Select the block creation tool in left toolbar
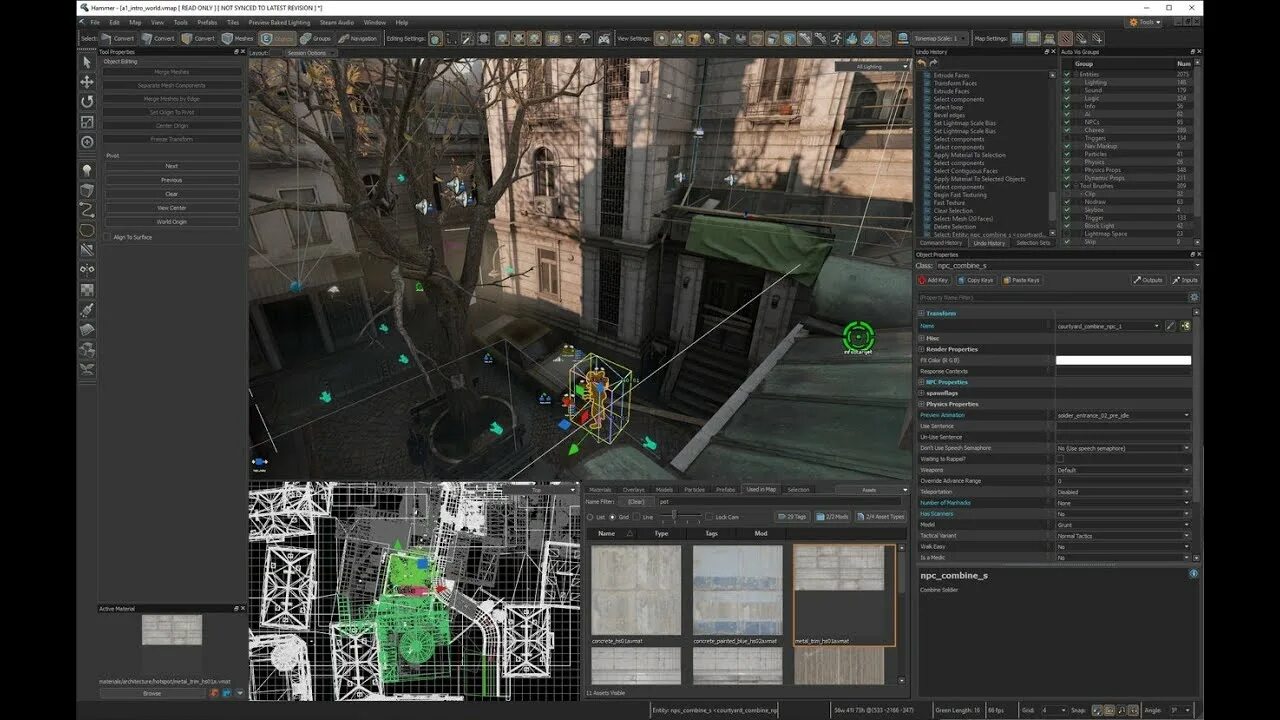This screenshot has height=720, width=1280. tap(87, 190)
